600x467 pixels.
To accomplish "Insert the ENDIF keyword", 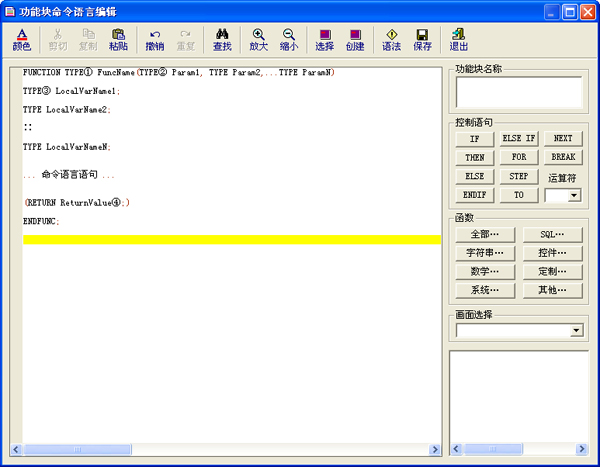I will click(474, 195).
